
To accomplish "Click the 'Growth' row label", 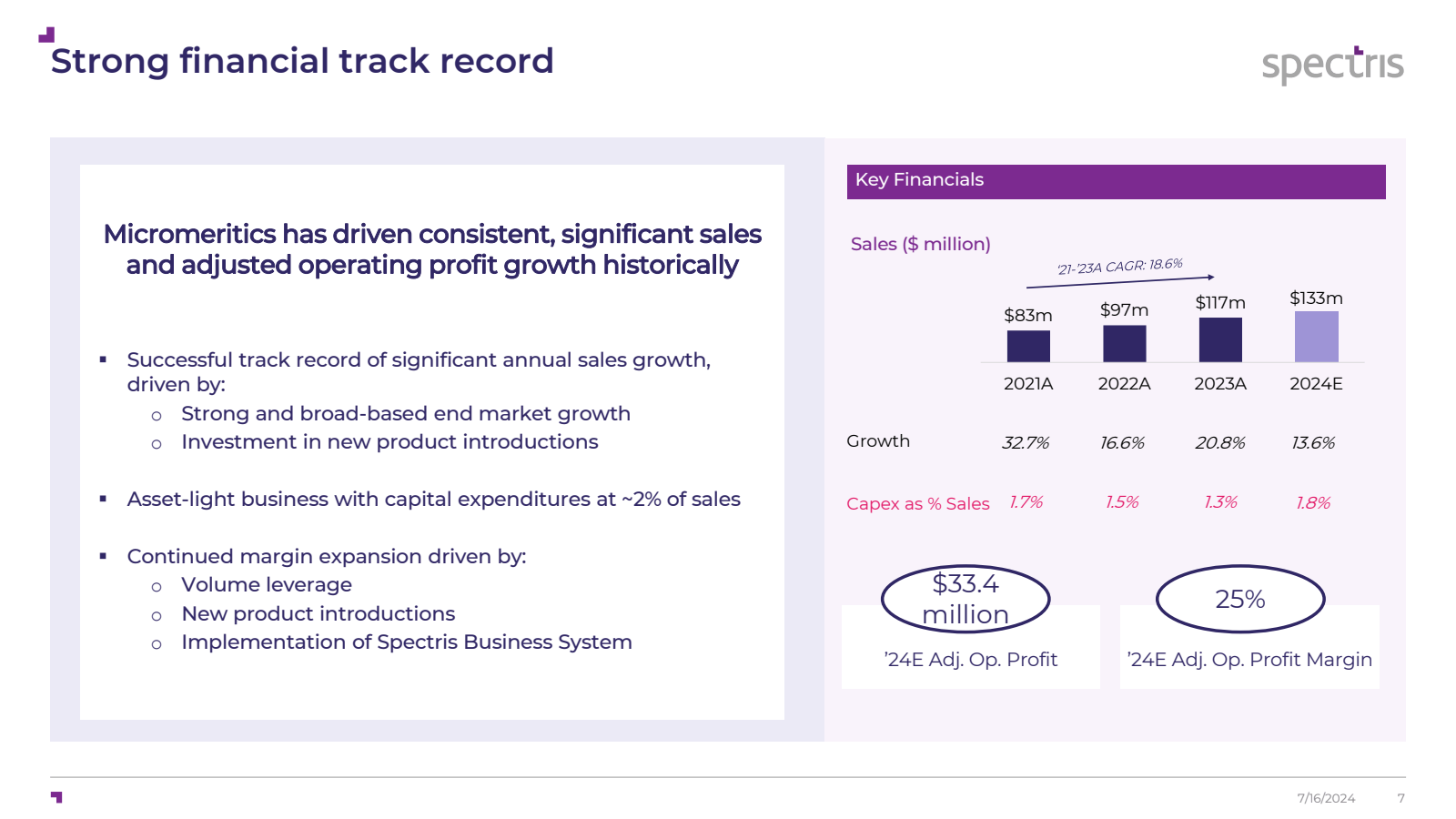I will [878, 441].
